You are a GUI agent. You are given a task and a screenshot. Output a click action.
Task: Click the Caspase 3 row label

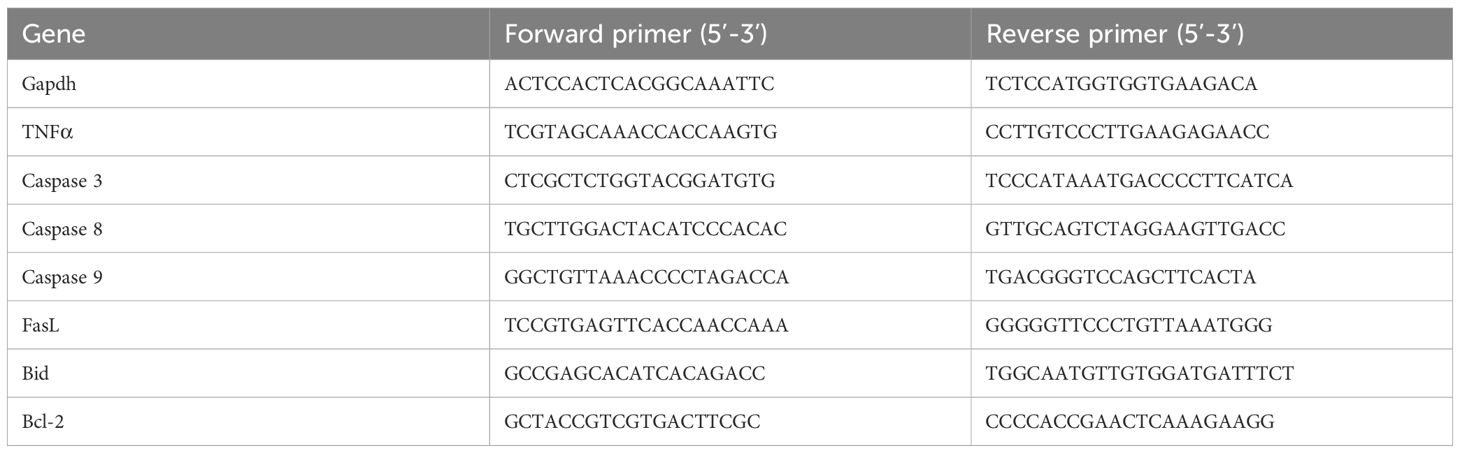58,181
